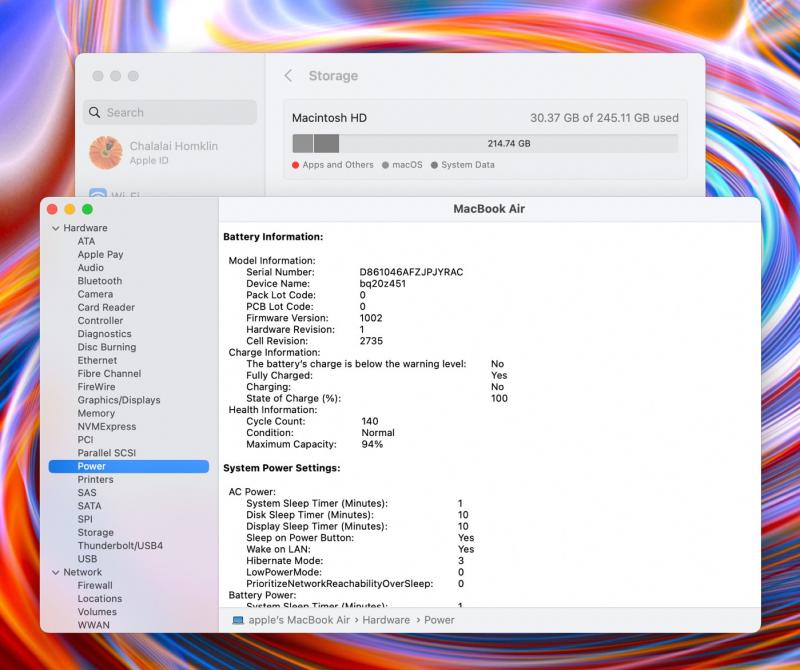This screenshot has height=670, width=800.
Task: Select SPI entry in sidebar
Action: 85,519
